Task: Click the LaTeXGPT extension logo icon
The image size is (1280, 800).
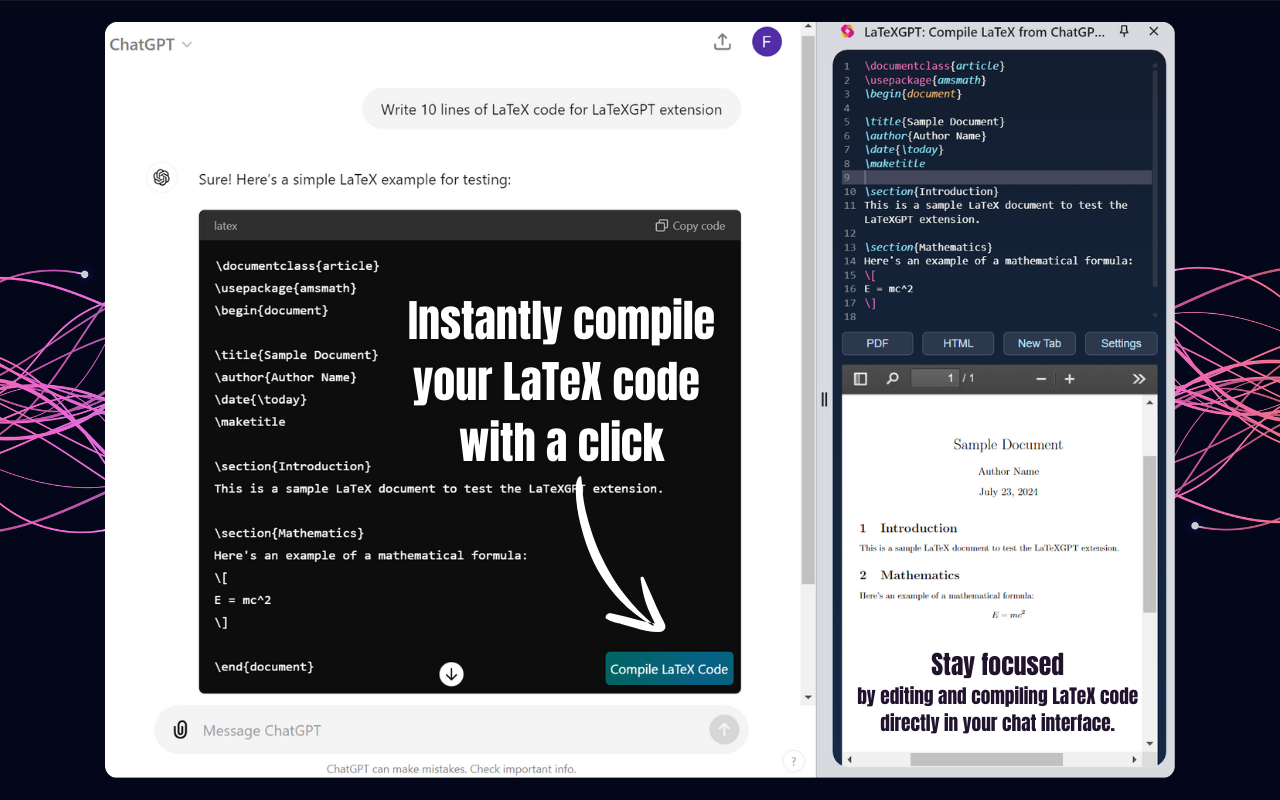Action: tap(848, 32)
